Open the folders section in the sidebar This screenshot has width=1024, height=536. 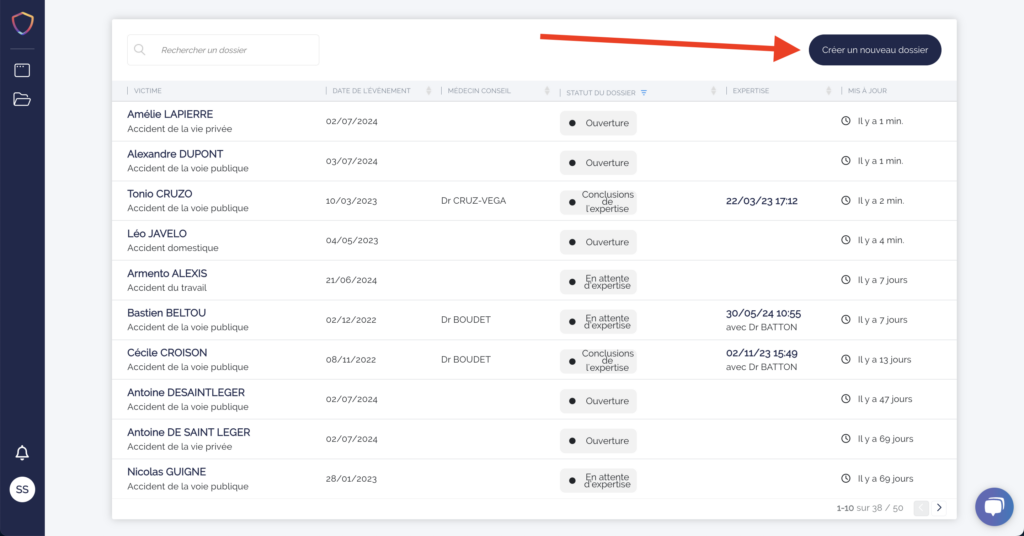click(22, 99)
